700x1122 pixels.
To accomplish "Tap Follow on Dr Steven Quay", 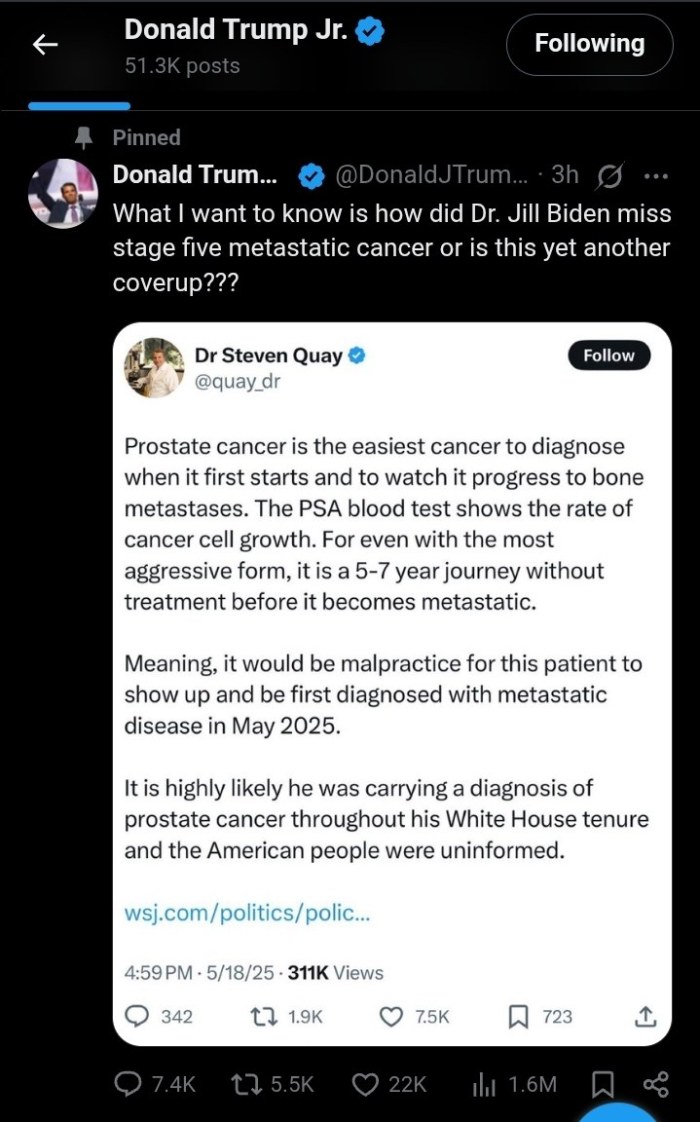I will click(x=608, y=356).
